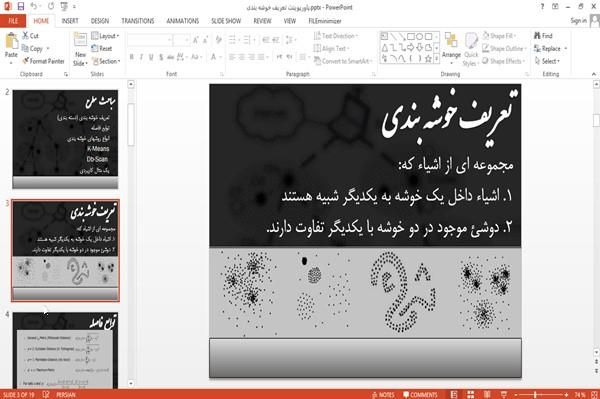
Task: Toggle Bold formatting
Action: pyautogui.click(x=132, y=57)
